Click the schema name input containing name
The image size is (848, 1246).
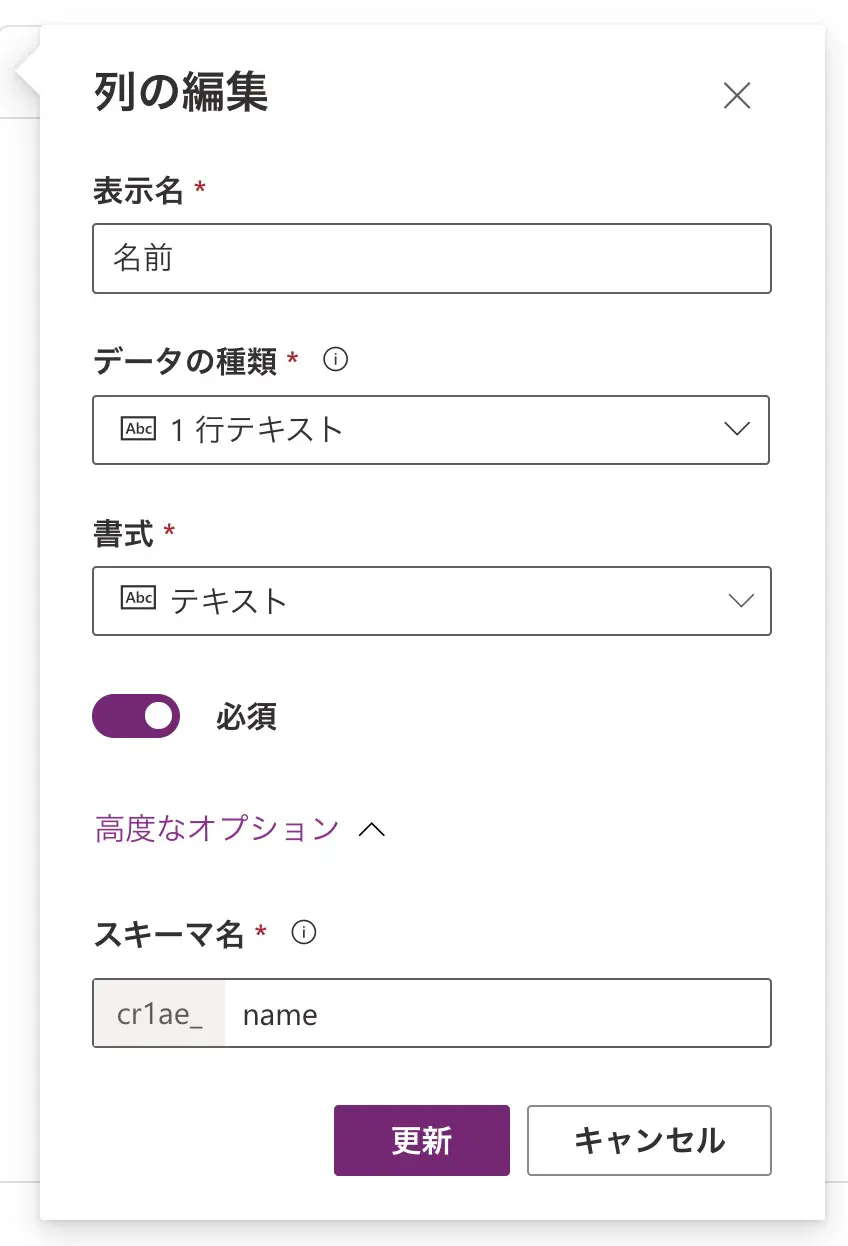pyautogui.click(x=497, y=1014)
